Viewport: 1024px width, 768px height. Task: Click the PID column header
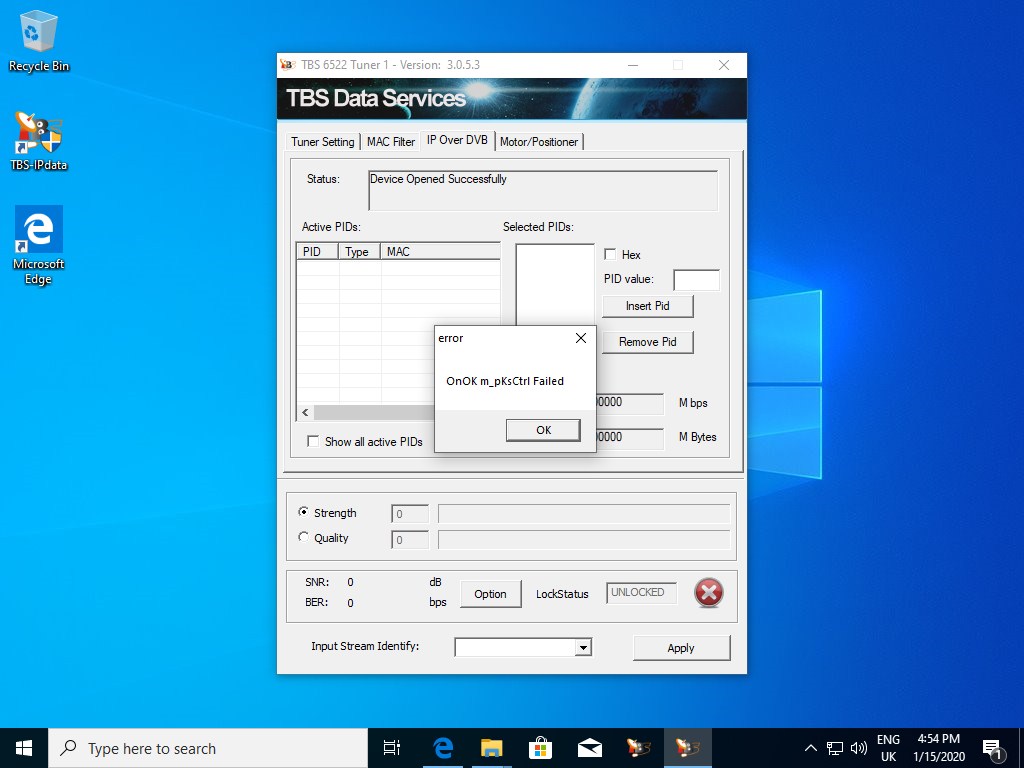tap(318, 251)
